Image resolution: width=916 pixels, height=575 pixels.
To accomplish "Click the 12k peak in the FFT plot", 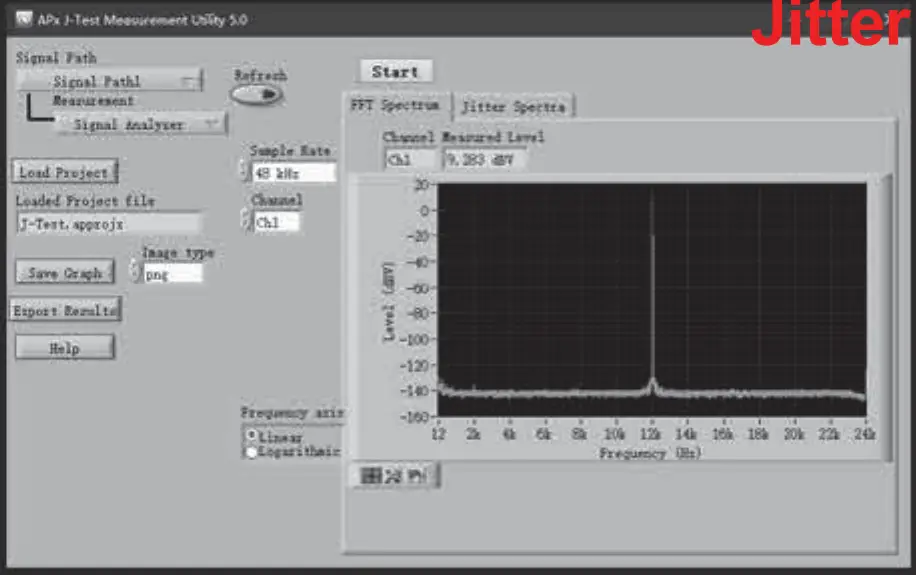I will click(652, 292).
